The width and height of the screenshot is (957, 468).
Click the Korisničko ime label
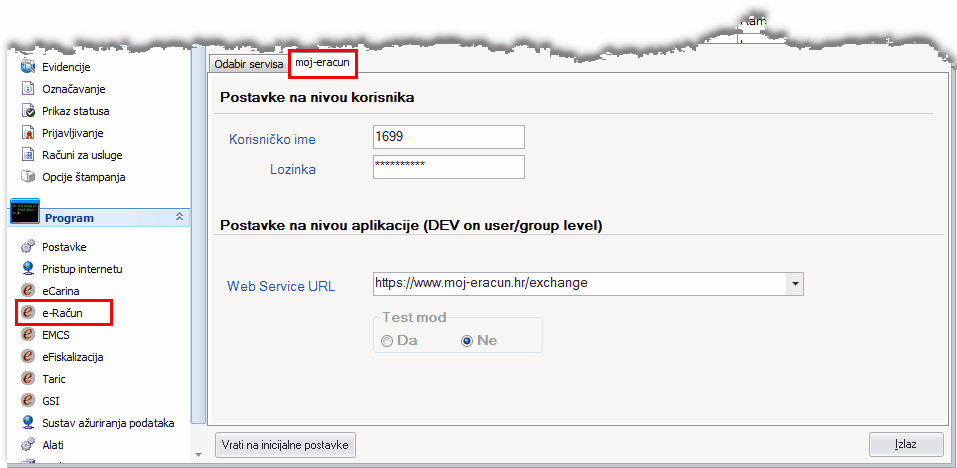272,139
